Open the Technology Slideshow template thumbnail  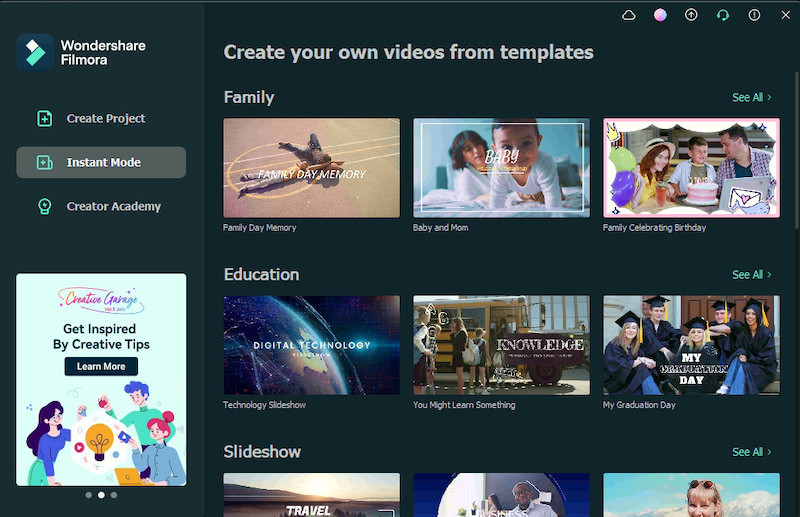click(x=311, y=345)
